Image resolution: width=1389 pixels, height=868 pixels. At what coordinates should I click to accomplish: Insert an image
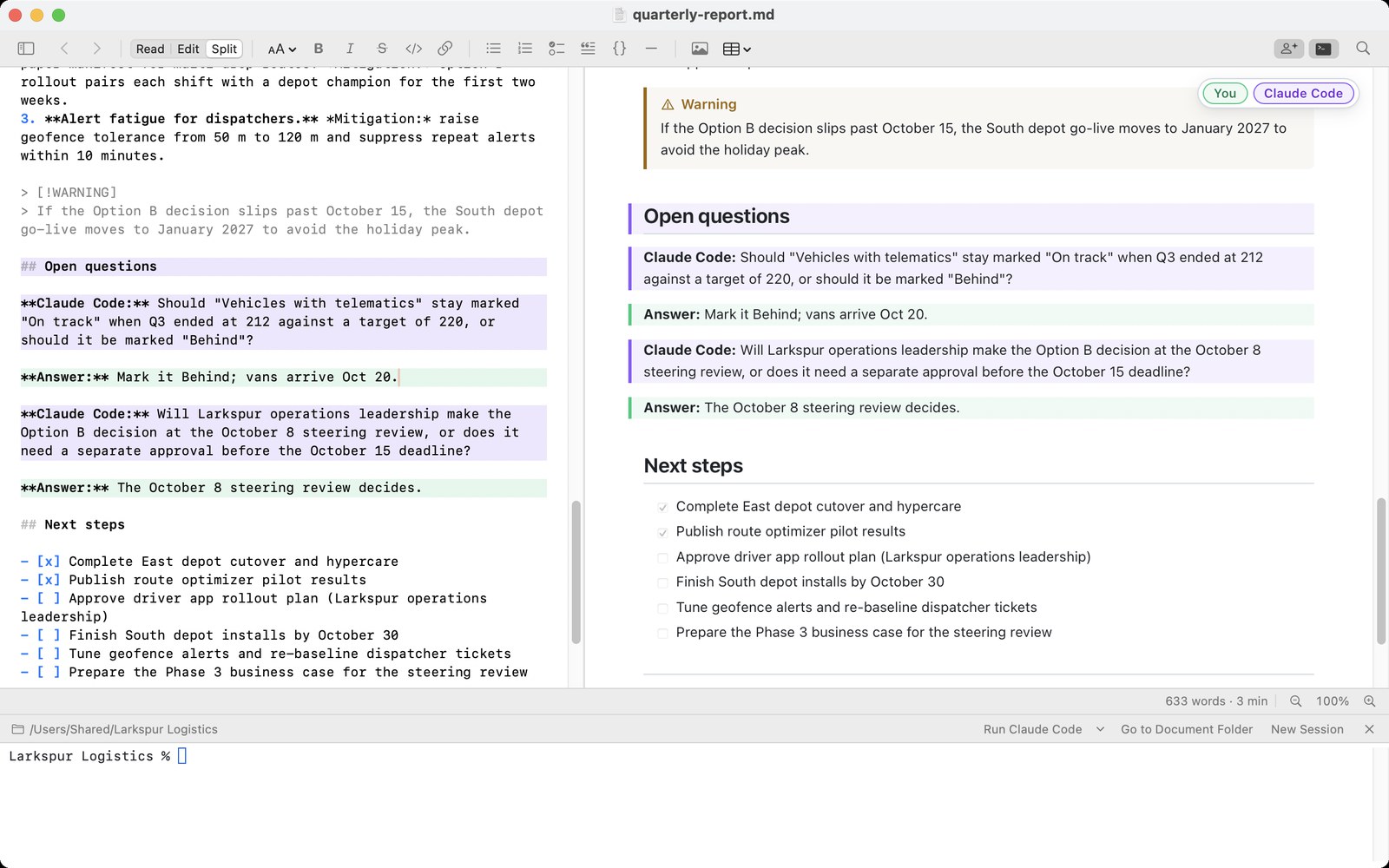[700, 49]
